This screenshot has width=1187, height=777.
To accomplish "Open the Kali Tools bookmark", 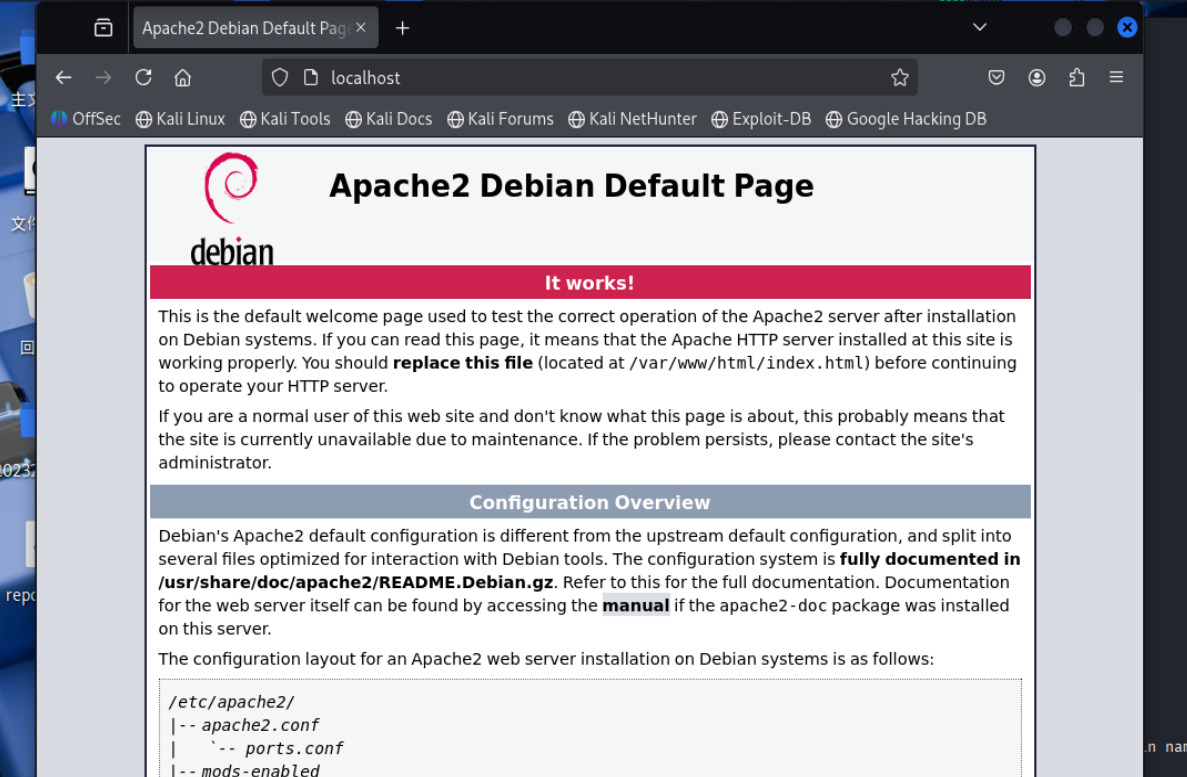I will pyautogui.click(x=285, y=119).
